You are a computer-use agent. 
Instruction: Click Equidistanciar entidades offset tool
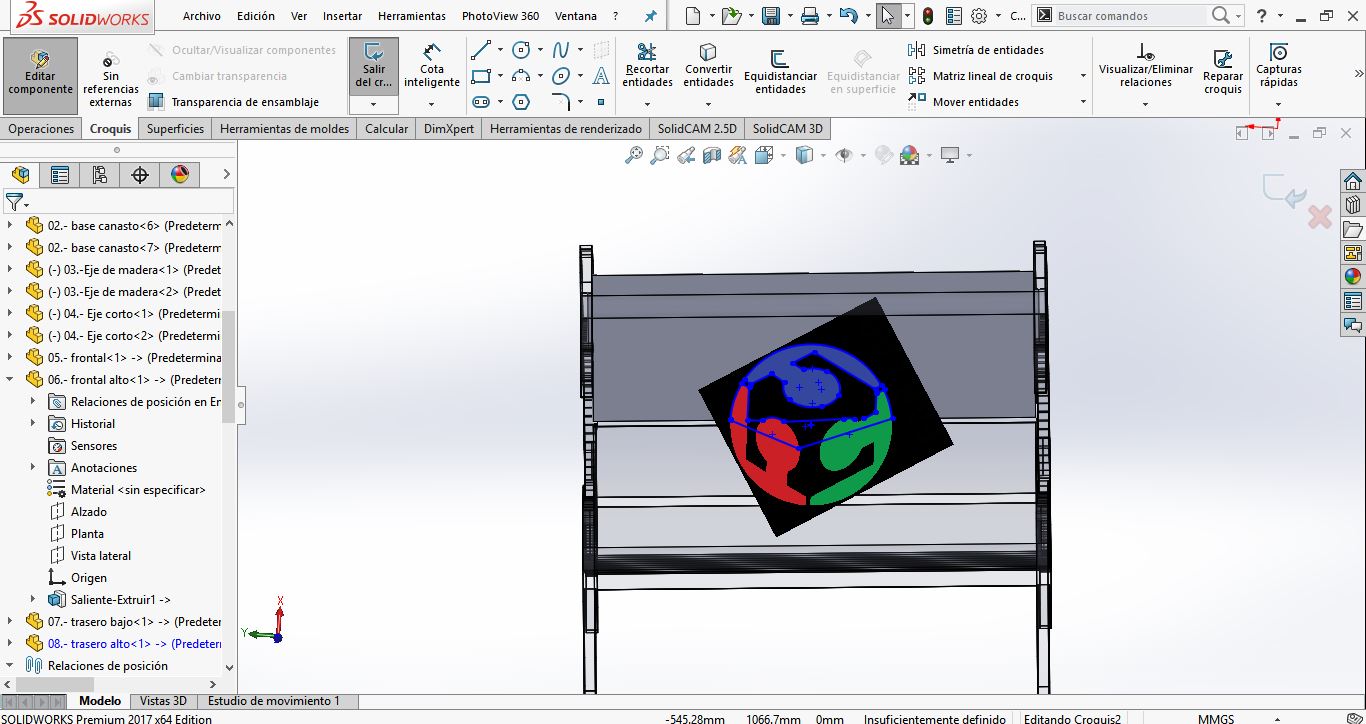781,72
